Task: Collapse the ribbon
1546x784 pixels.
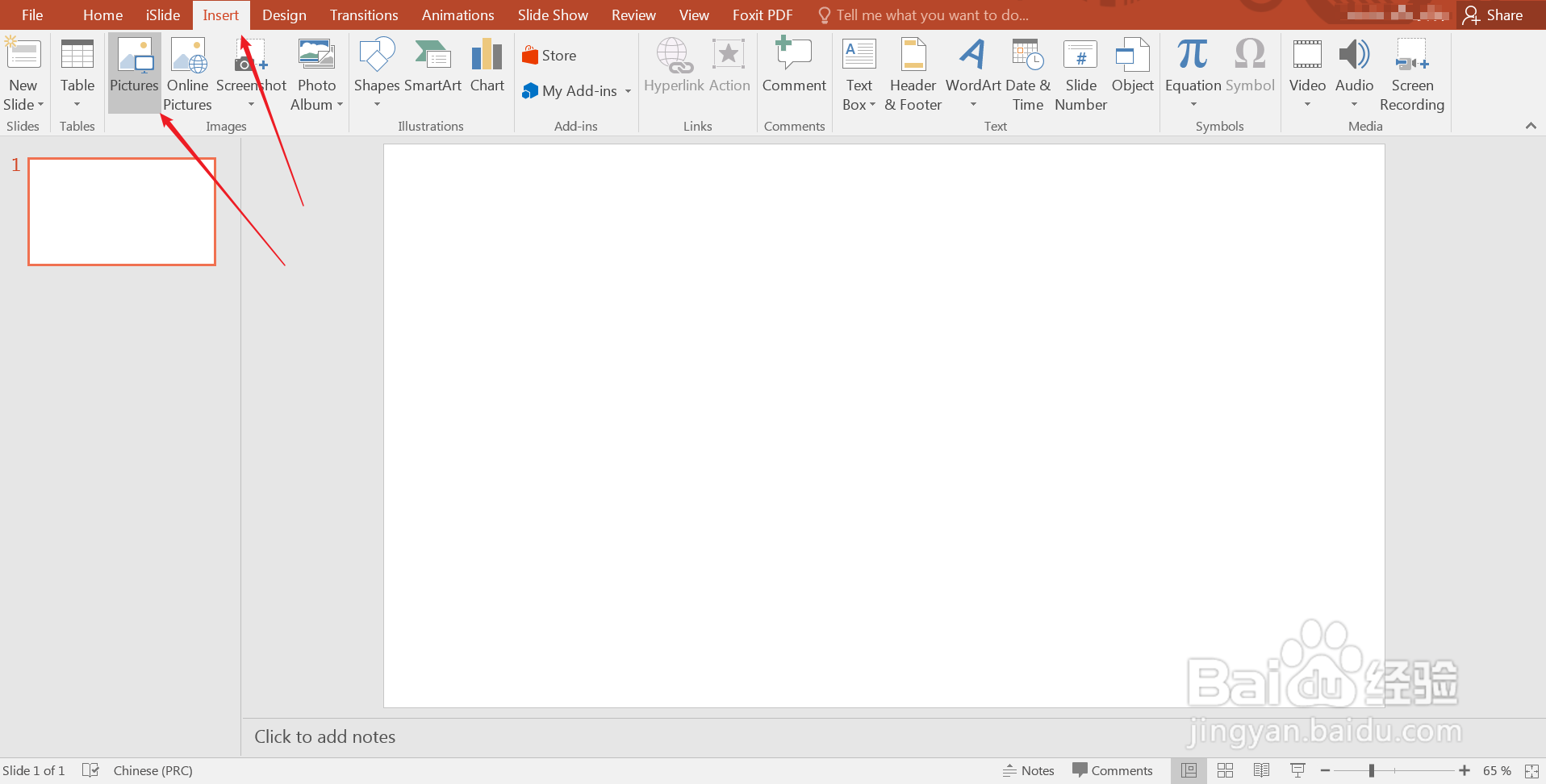Action: [x=1531, y=126]
